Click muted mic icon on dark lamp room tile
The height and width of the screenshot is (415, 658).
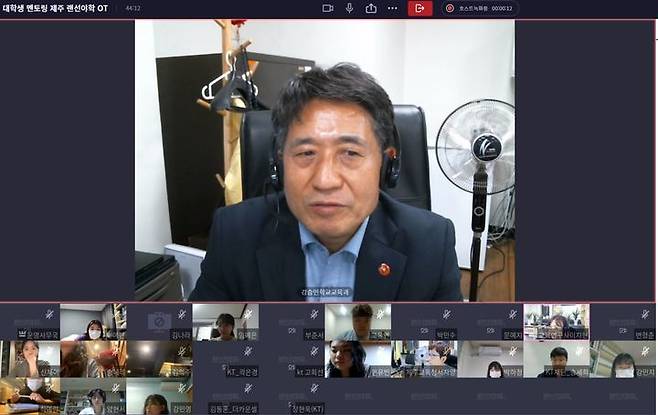pyautogui.click(x=182, y=351)
